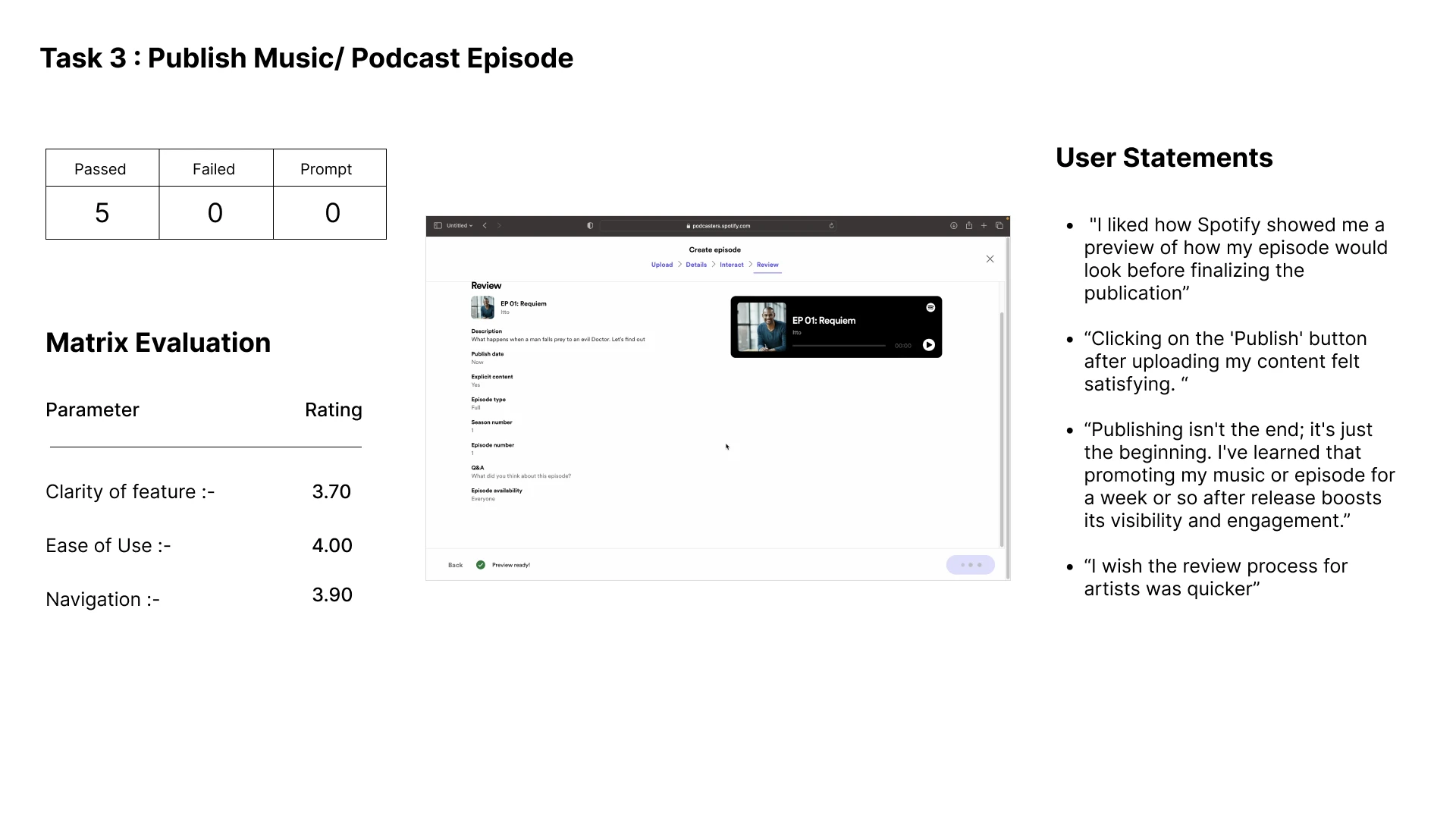Go to the Interact step
The width and height of the screenshot is (1456, 819).
(731, 265)
